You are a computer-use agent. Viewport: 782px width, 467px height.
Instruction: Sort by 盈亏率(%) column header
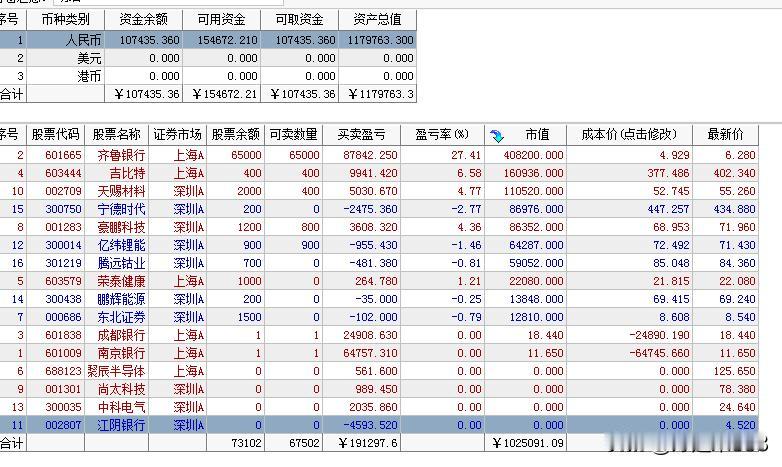pyautogui.click(x=442, y=135)
